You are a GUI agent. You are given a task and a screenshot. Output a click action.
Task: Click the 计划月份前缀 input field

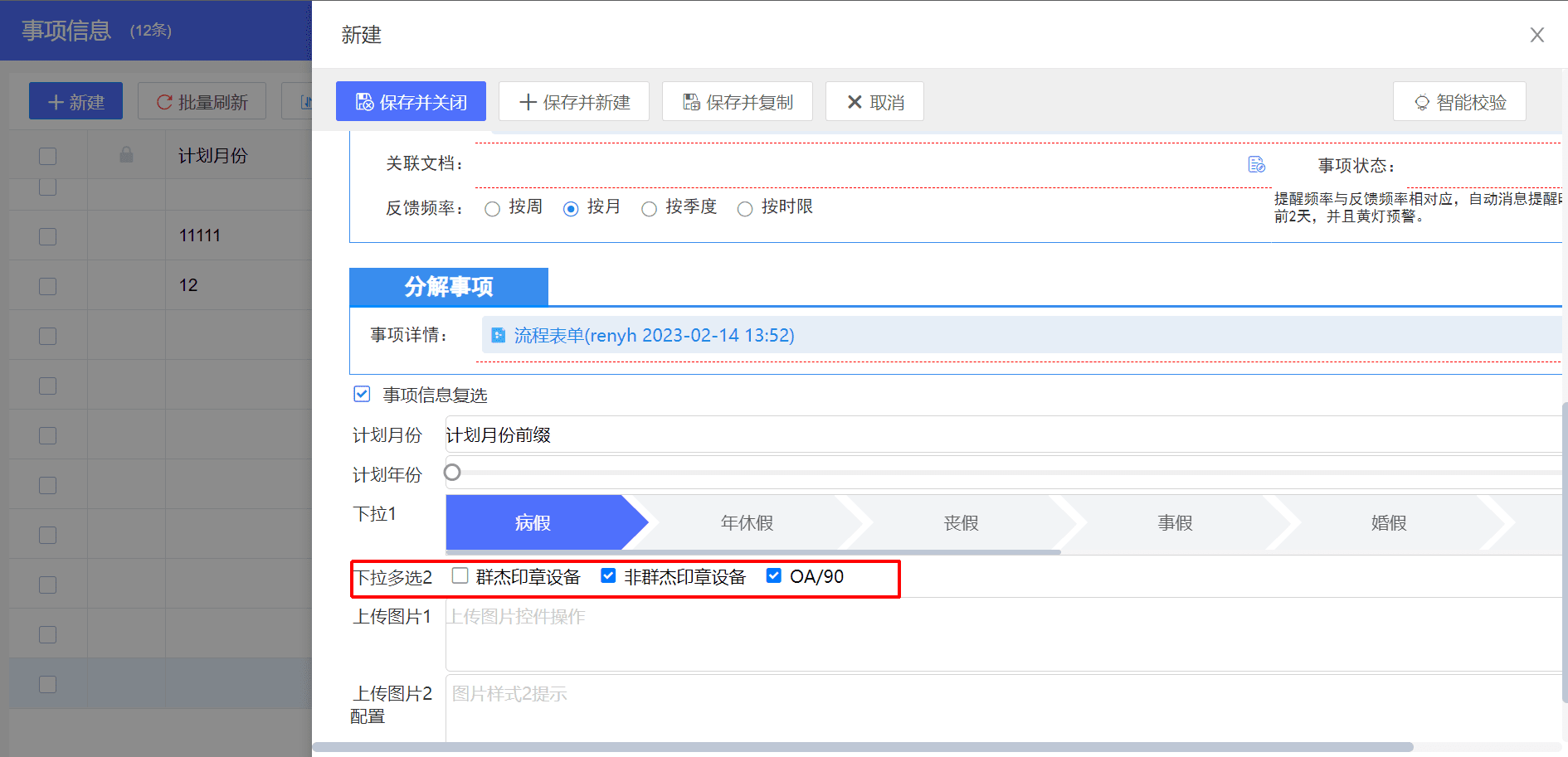point(1003,434)
